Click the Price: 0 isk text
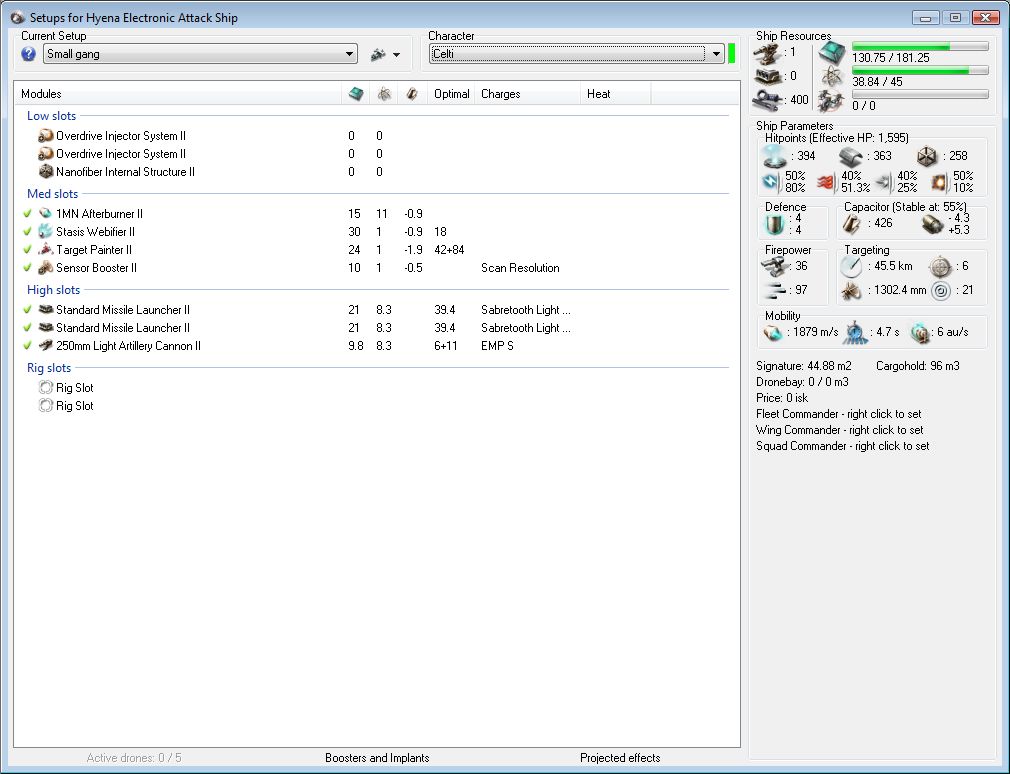 coord(782,398)
